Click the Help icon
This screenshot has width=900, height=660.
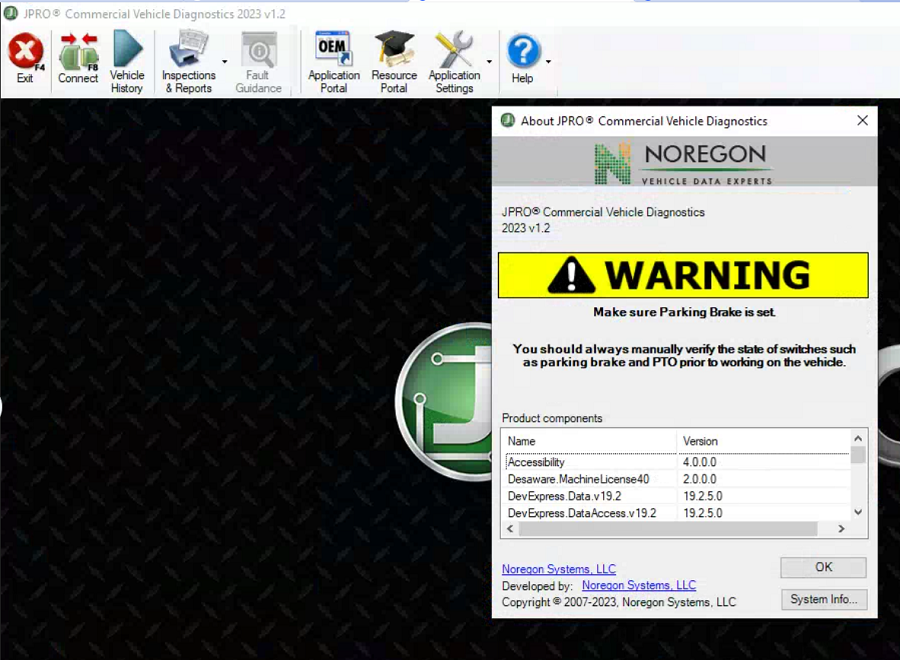point(523,59)
